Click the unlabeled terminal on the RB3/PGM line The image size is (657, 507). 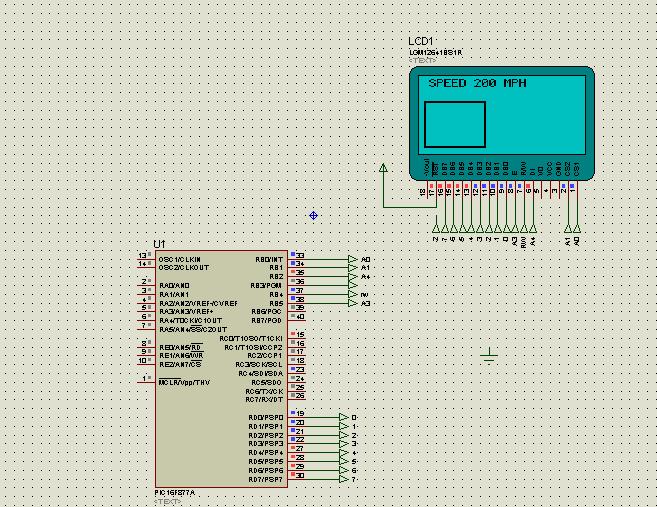pyautogui.click(x=353, y=286)
